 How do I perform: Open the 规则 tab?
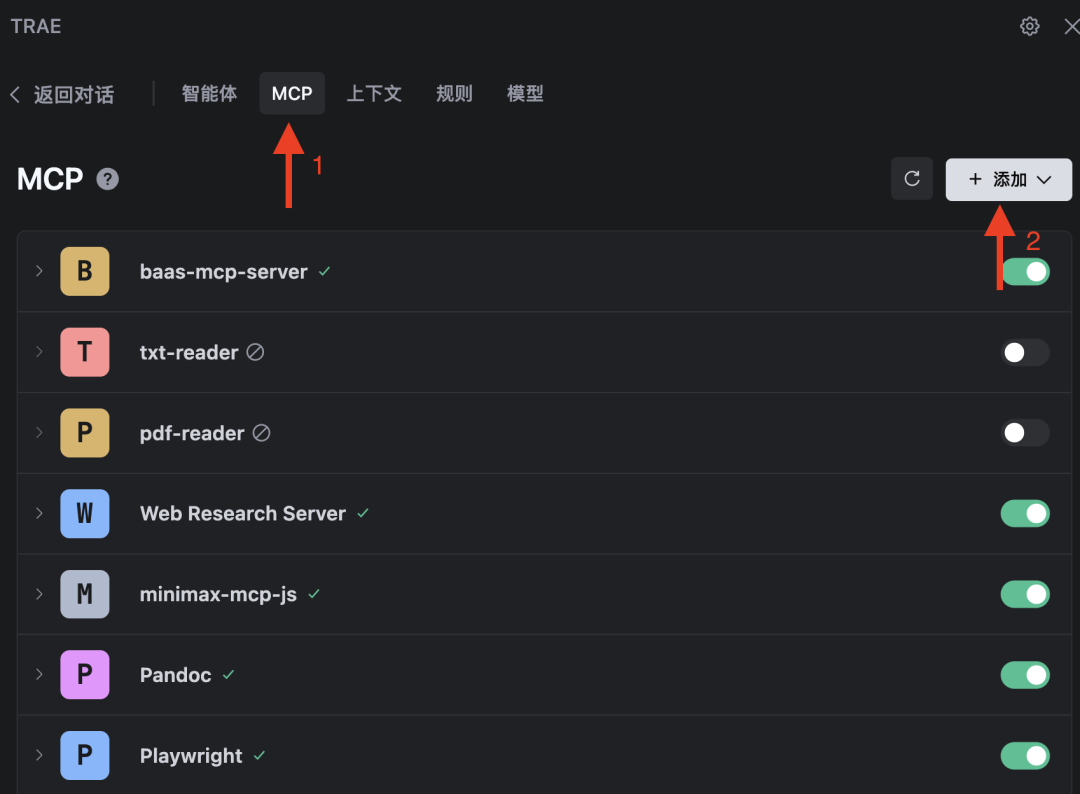point(455,94)
